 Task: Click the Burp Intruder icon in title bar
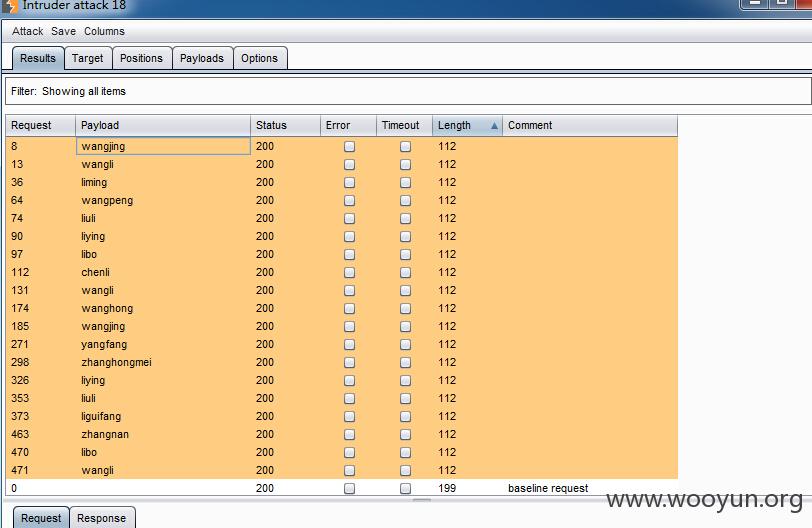point(9,6)
